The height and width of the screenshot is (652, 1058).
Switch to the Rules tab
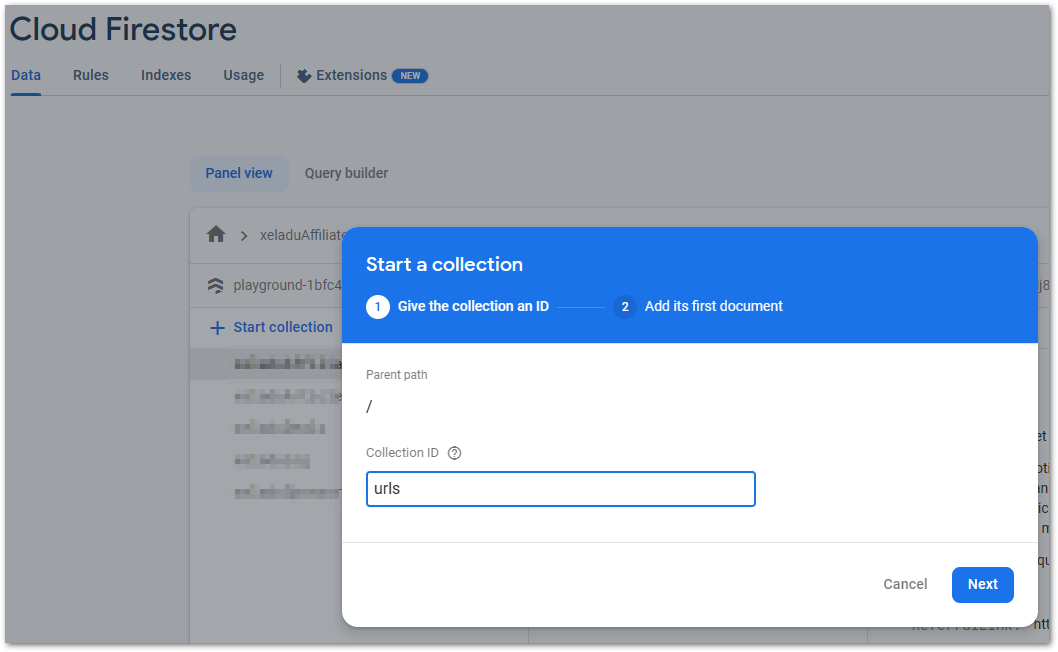click(x=91, y=76)
